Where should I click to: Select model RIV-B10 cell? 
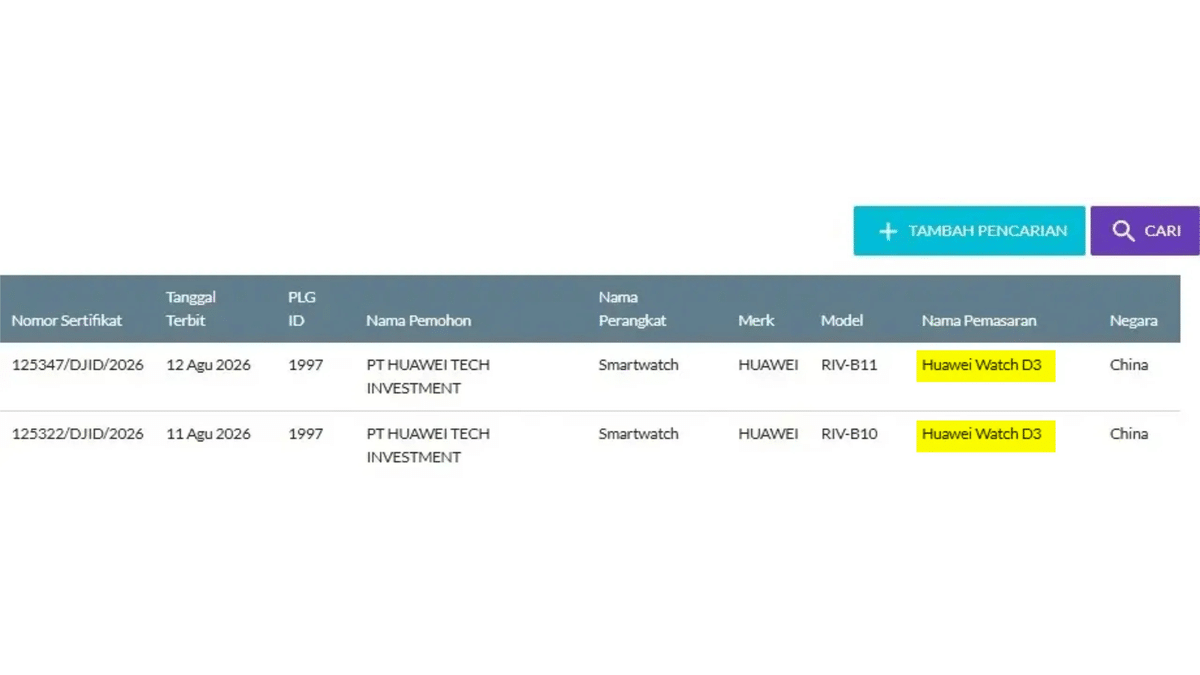click(849, 434)
